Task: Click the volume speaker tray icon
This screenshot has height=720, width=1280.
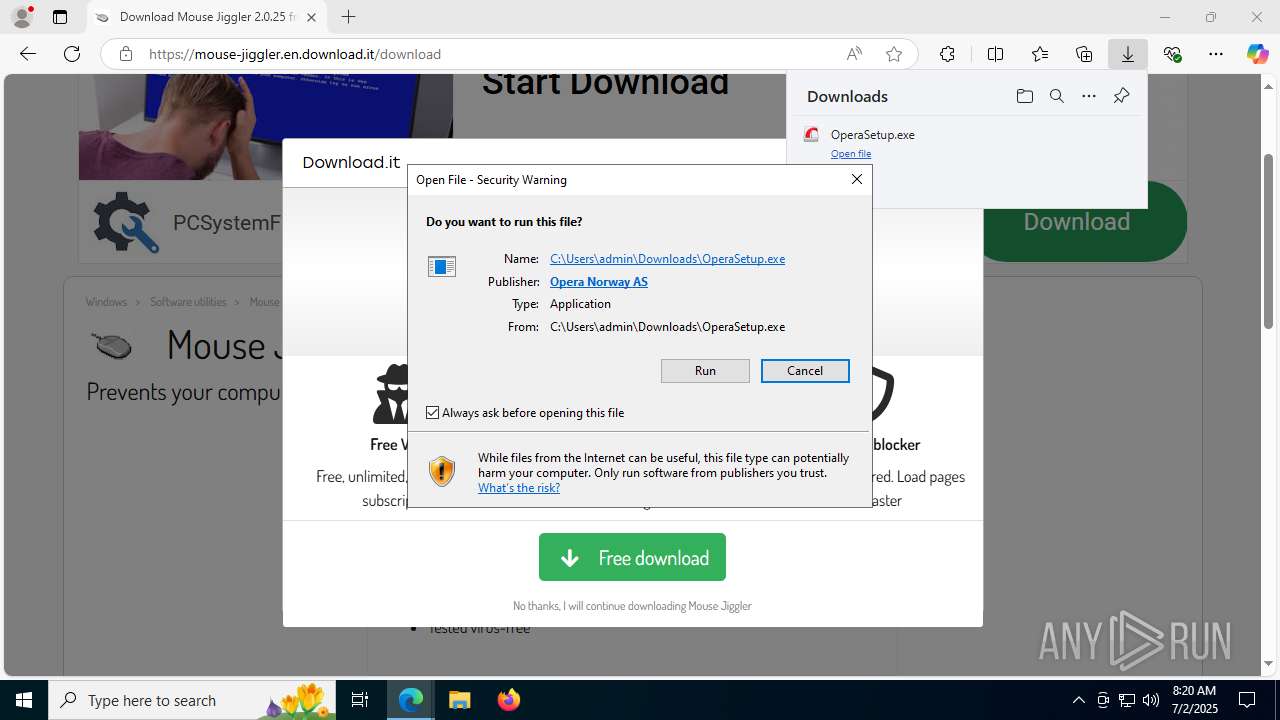Action: (1150, 700)
